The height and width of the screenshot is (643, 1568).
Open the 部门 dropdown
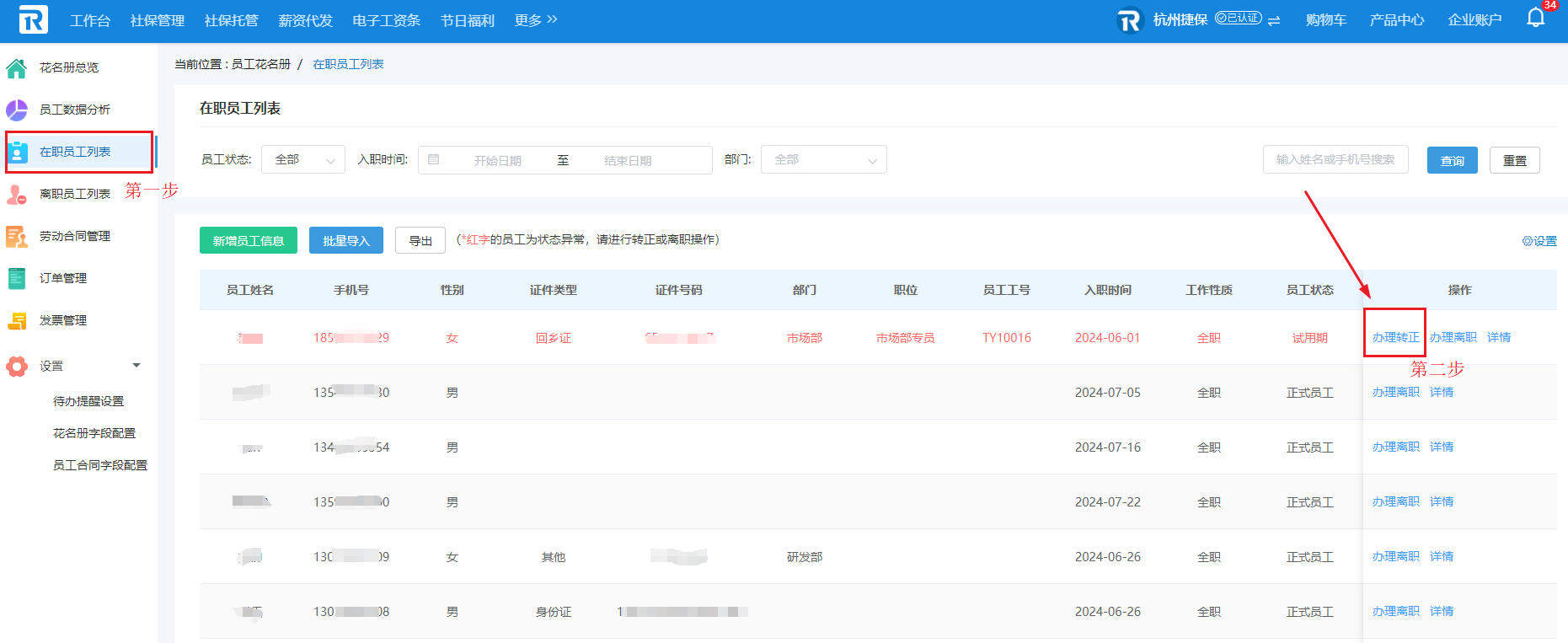(x=824, y=159)
